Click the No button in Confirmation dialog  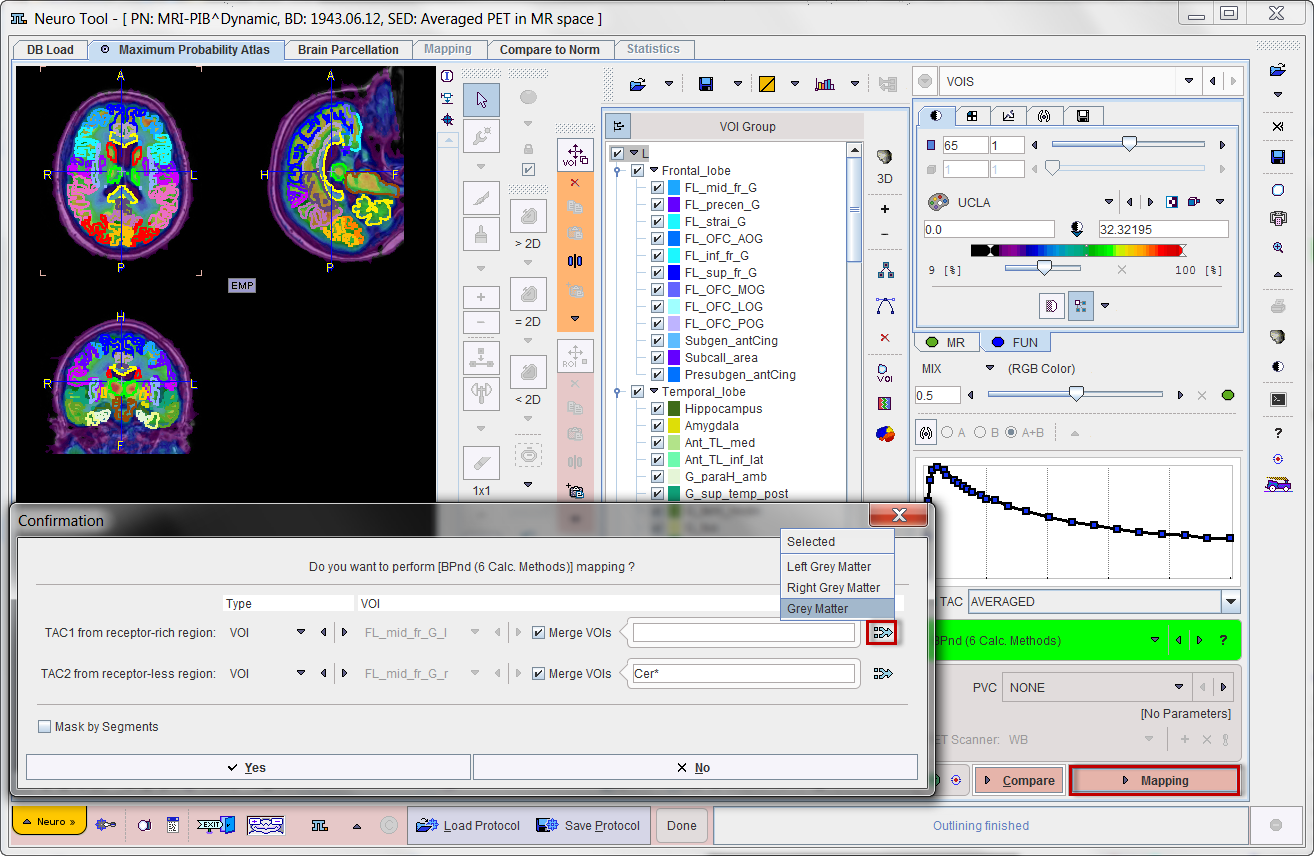click(695, 767)
